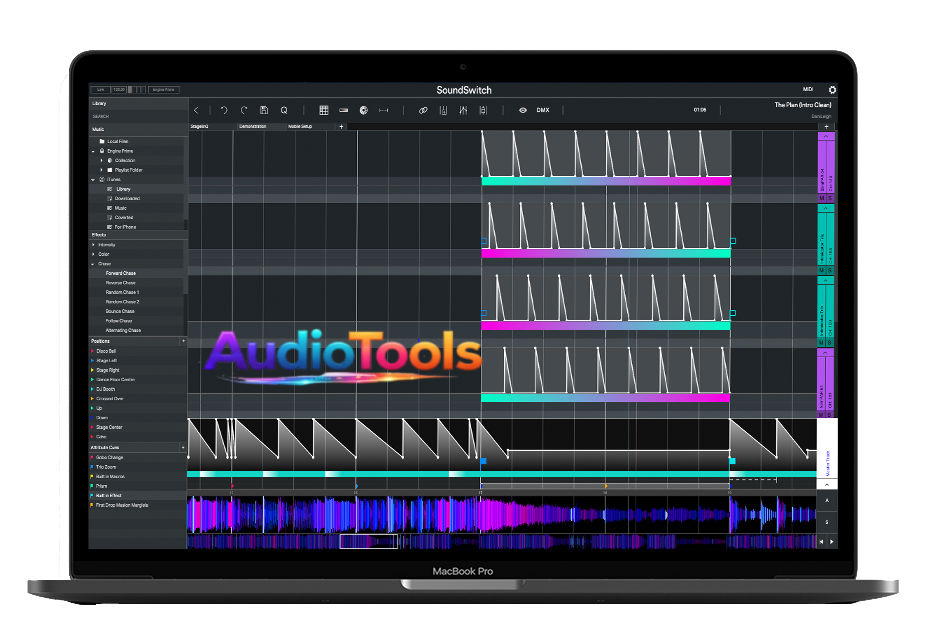Click the chain link icon
This screenshot has height=643, width=932.
(423, 110)
